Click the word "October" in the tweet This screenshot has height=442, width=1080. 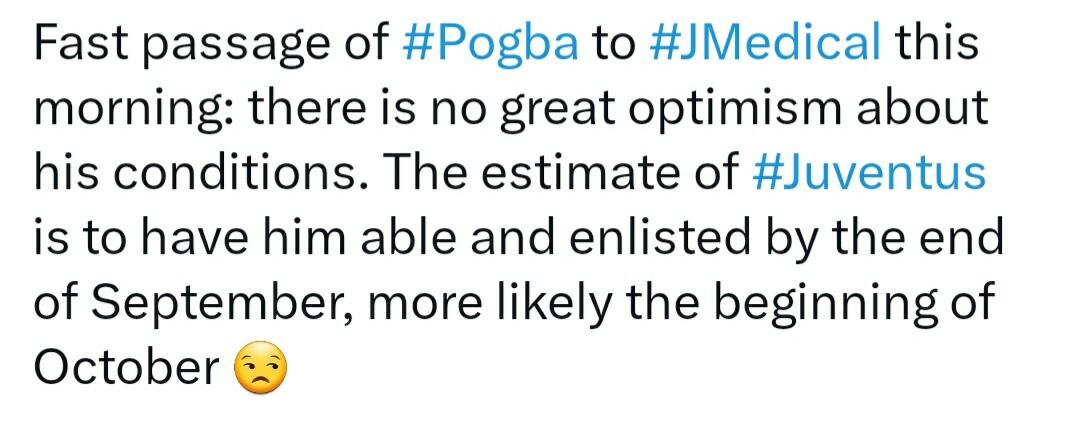(126, 368)
